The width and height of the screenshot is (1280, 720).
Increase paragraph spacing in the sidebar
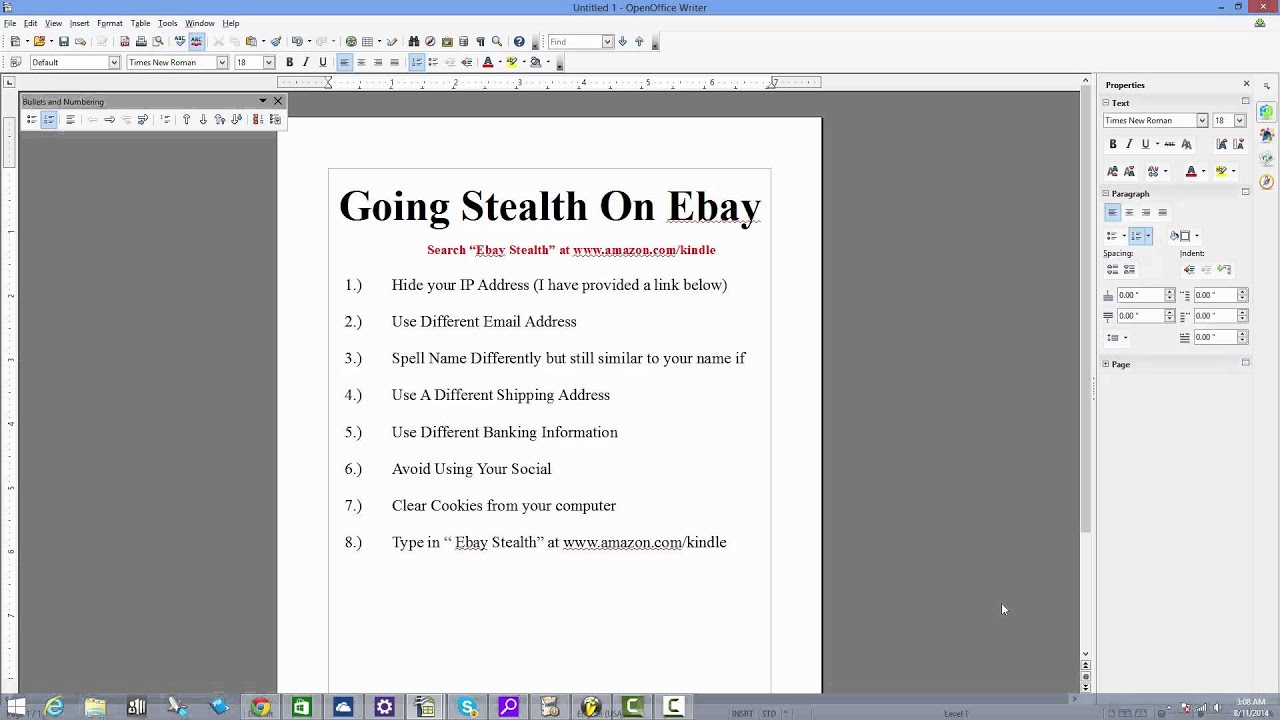pos(1112,270)
